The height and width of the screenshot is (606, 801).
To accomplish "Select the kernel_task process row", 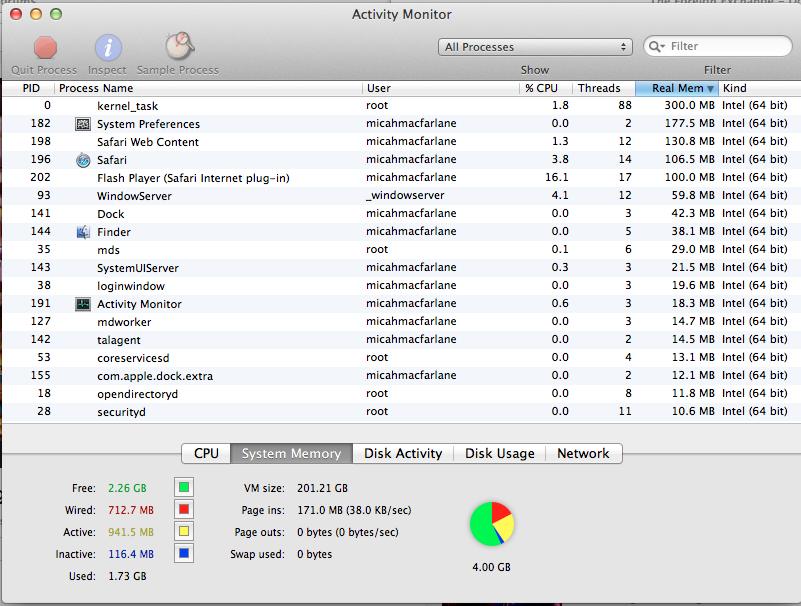I will coord(401,106).
